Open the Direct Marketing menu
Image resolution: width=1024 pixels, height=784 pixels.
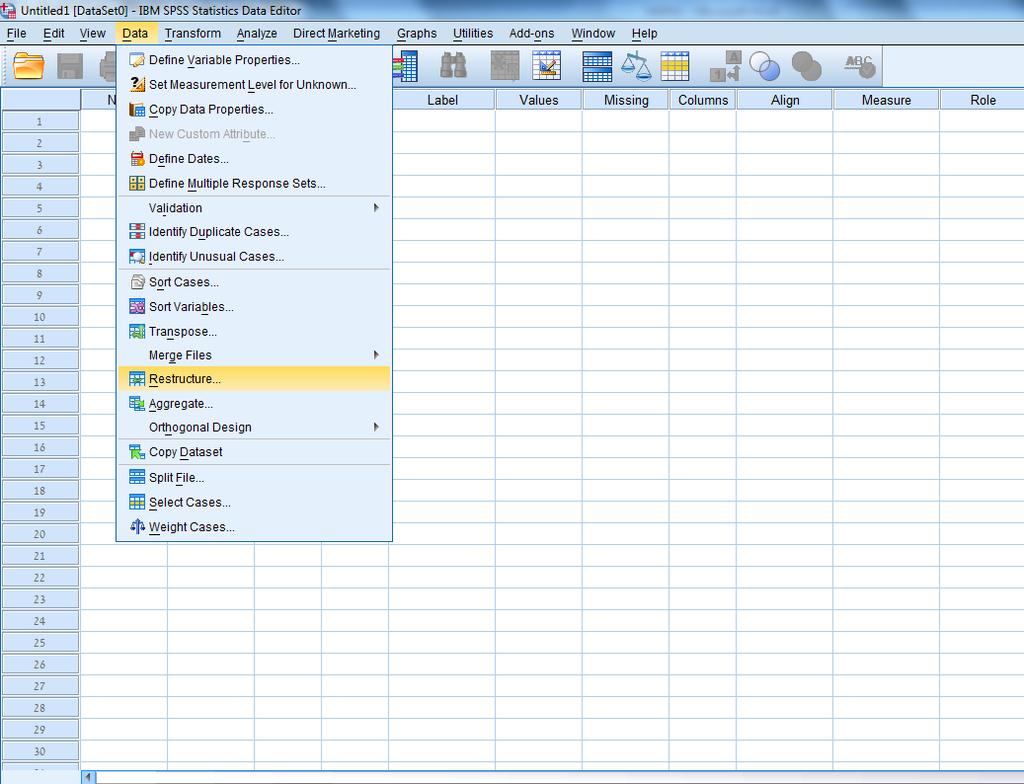coord(336,33)
